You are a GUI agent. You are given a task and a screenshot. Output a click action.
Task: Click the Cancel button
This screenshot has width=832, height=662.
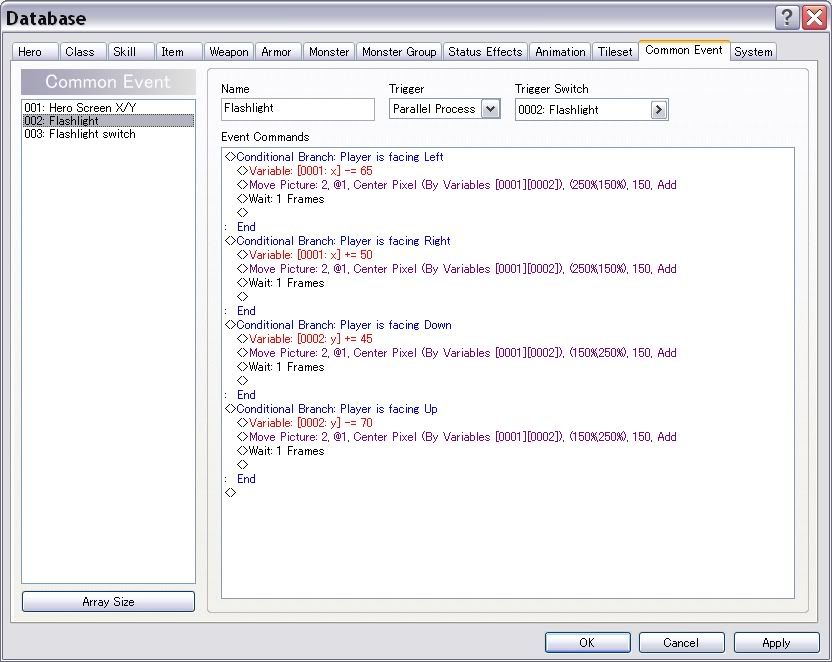point(680,643)
